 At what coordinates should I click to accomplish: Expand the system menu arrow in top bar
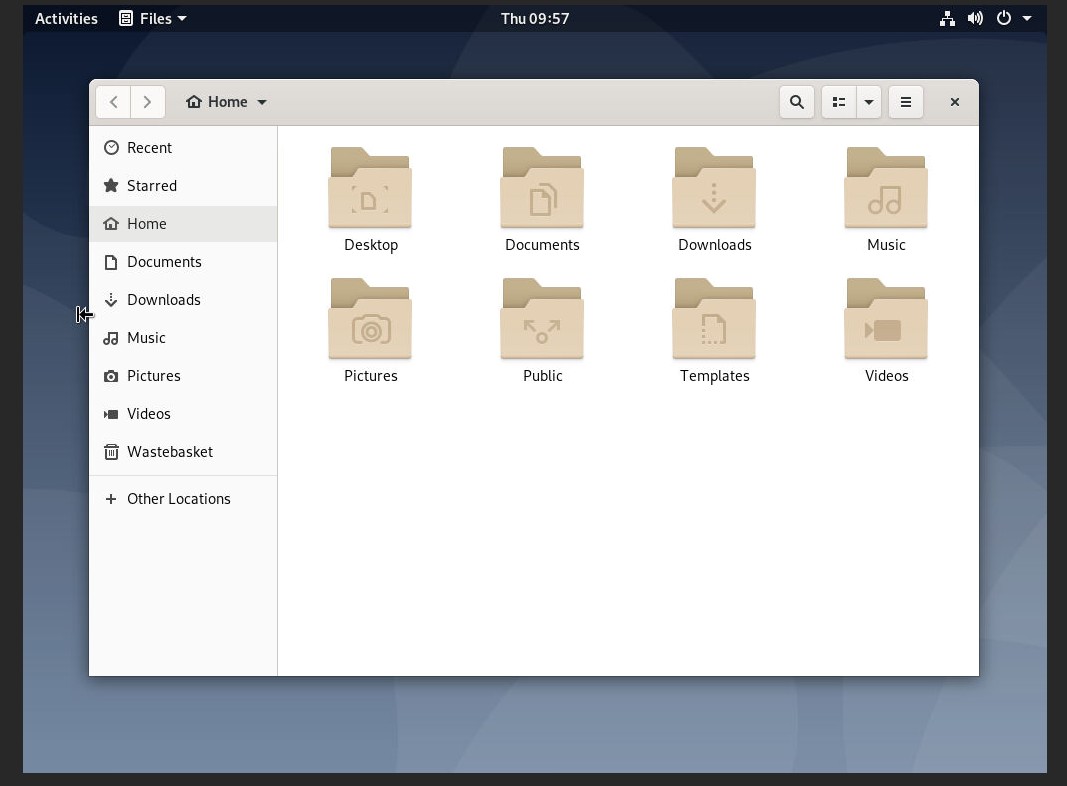point(1027,18)
